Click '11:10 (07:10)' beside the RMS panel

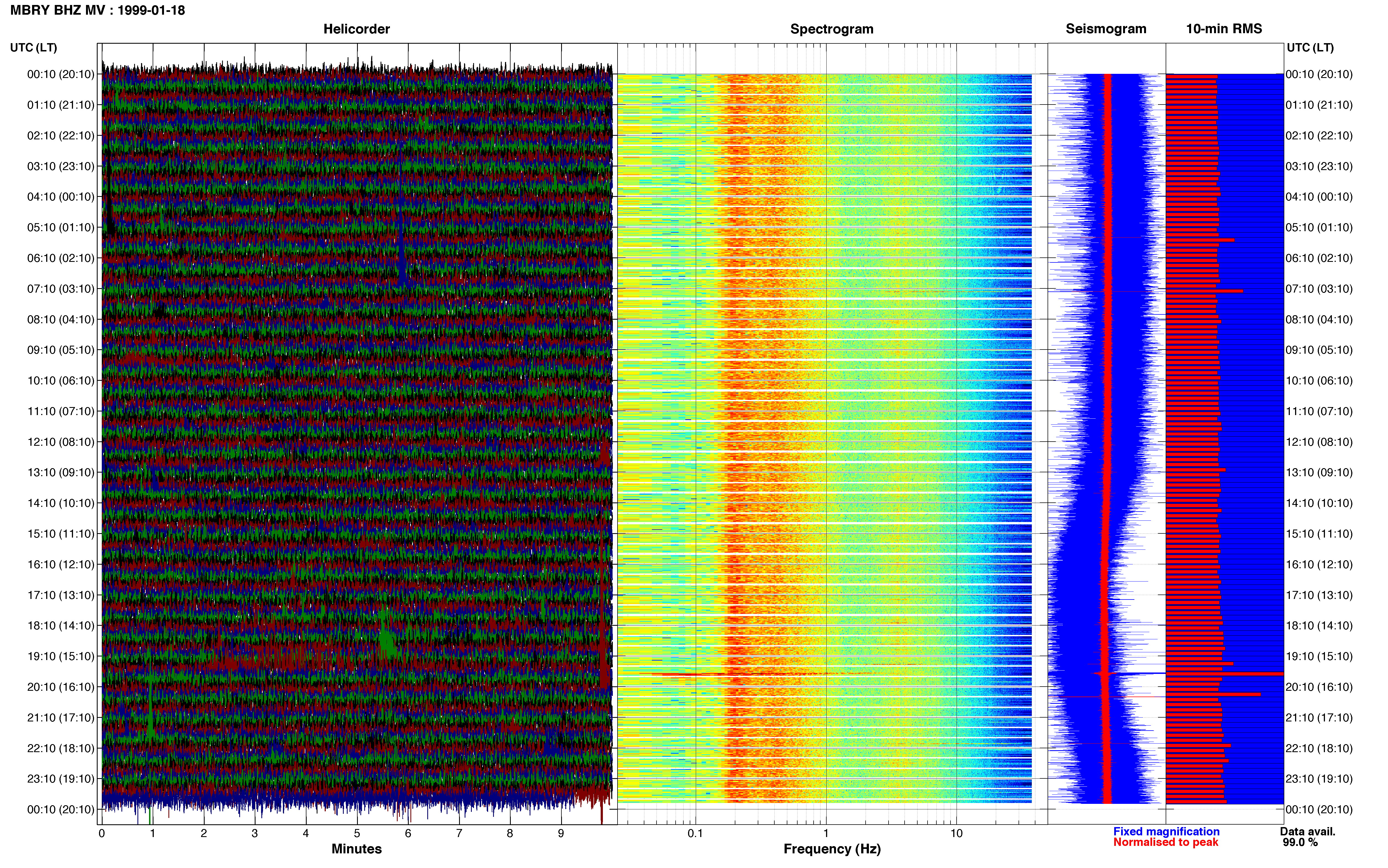[1319, 411]
